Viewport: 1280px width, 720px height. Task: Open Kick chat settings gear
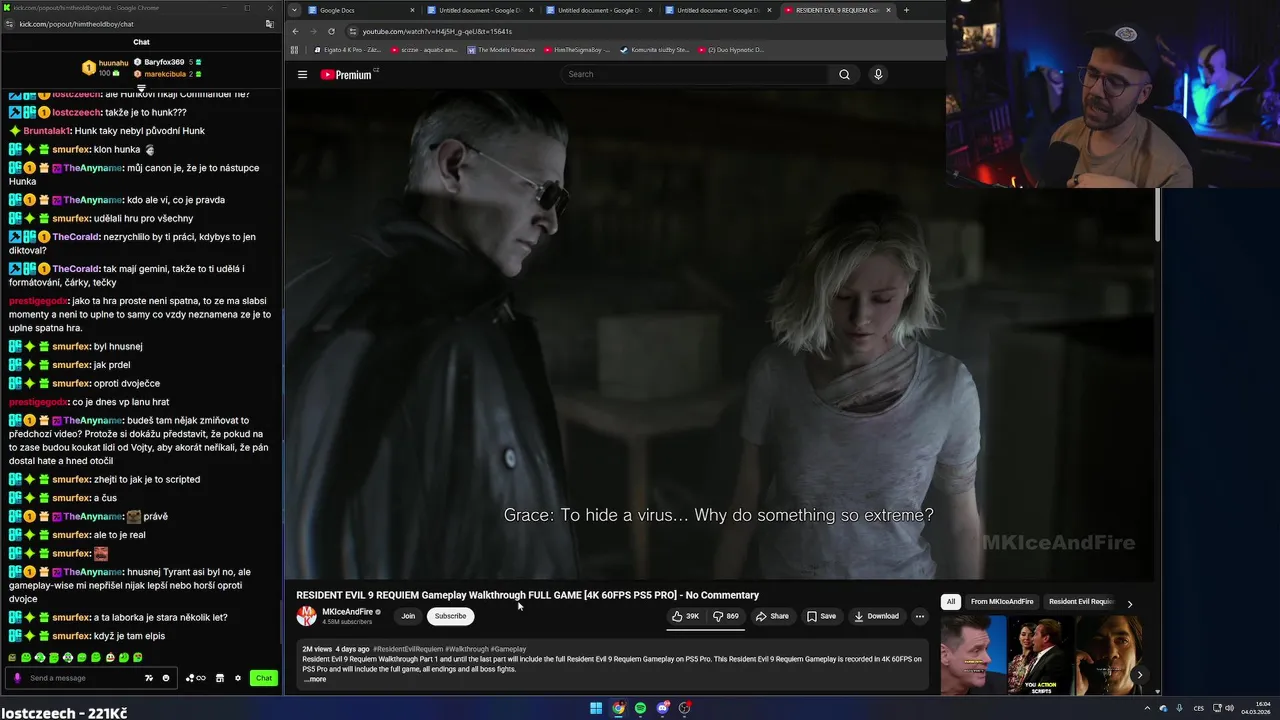[238, 678]
